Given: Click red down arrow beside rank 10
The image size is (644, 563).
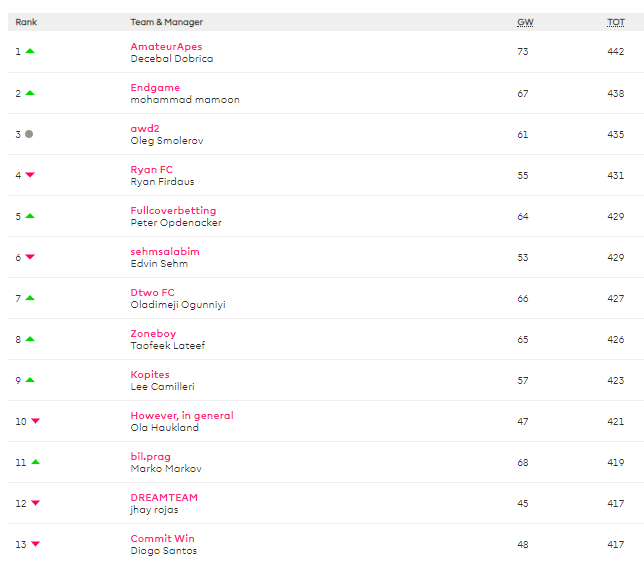Looking at the screenshot, I should point(35,421).
